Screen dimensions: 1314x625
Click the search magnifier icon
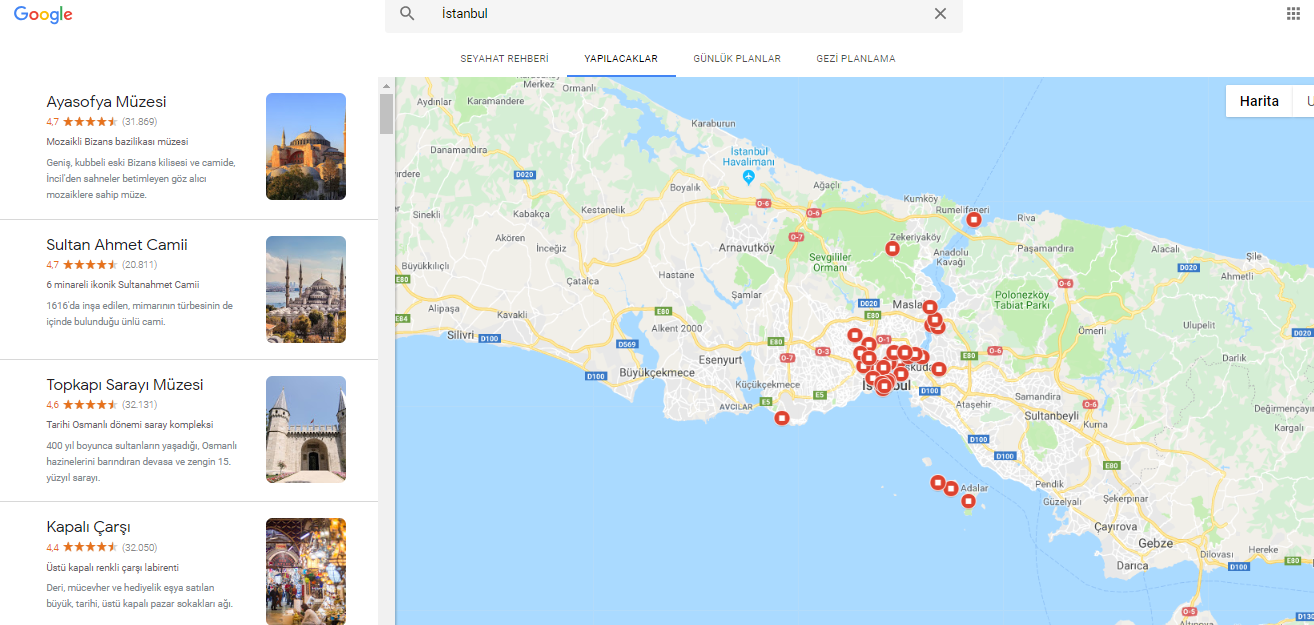407,14
